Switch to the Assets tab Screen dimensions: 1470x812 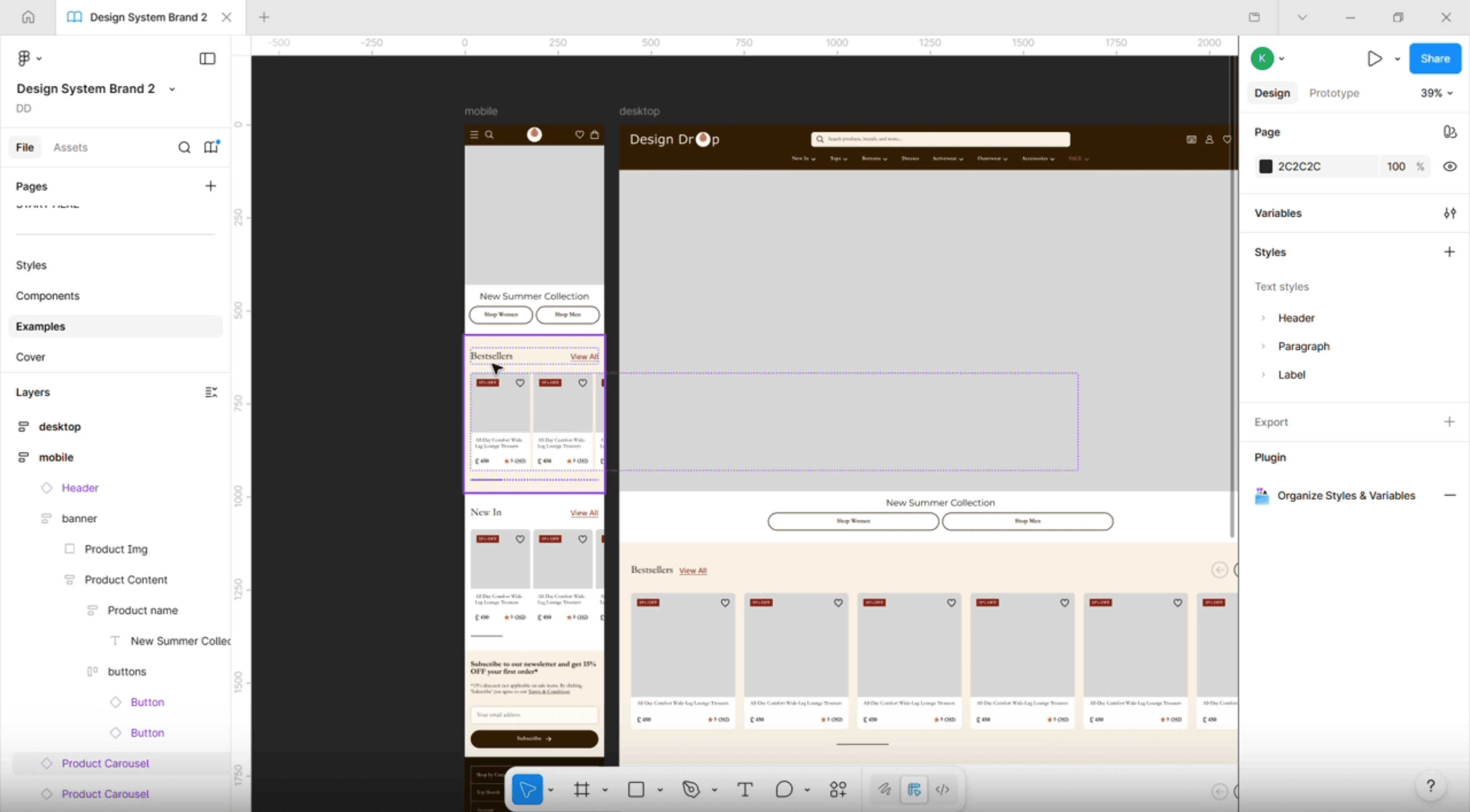[70, 147]
